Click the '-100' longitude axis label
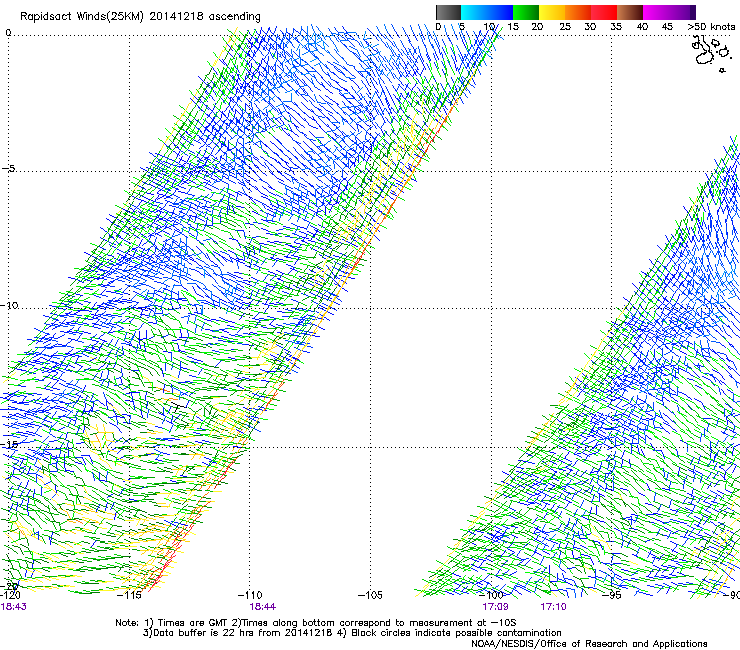Screen dimensions: 740x650 pyautogui.click(x=491, y=595)
